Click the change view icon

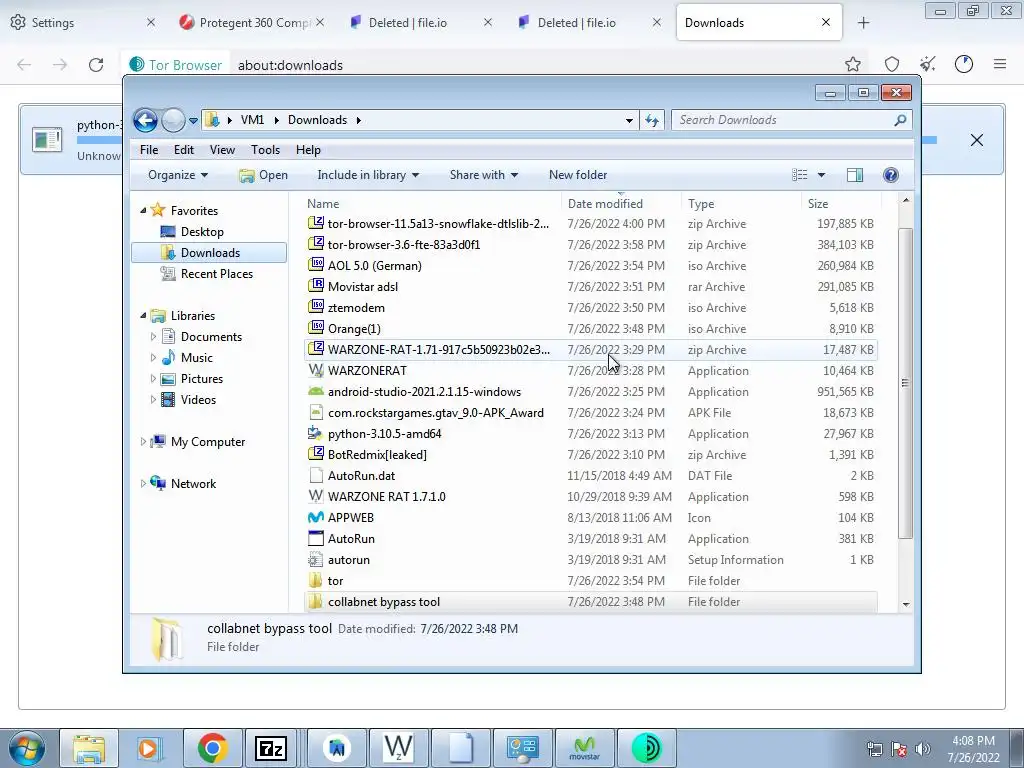click(x=799, y=175)
